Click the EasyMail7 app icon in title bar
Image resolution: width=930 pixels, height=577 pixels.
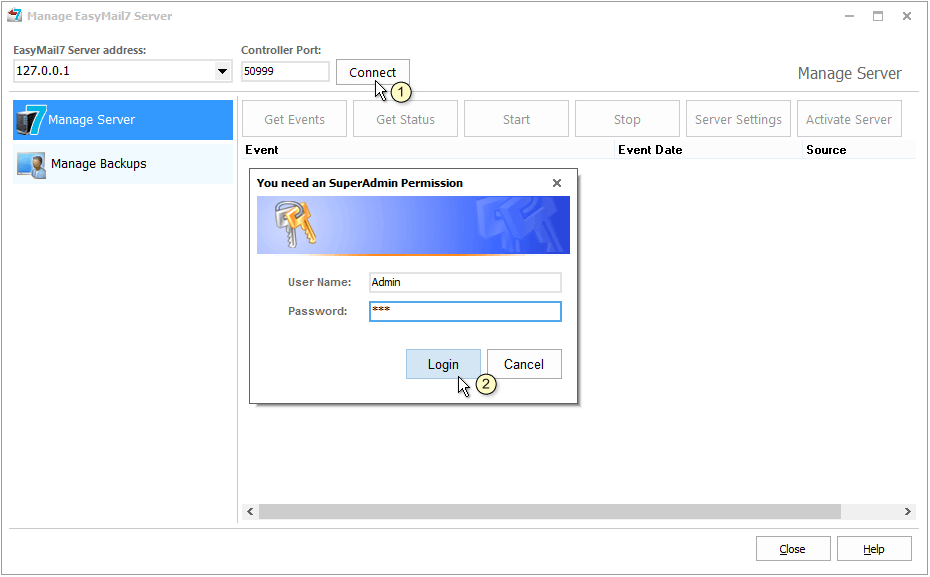[15, 15]
